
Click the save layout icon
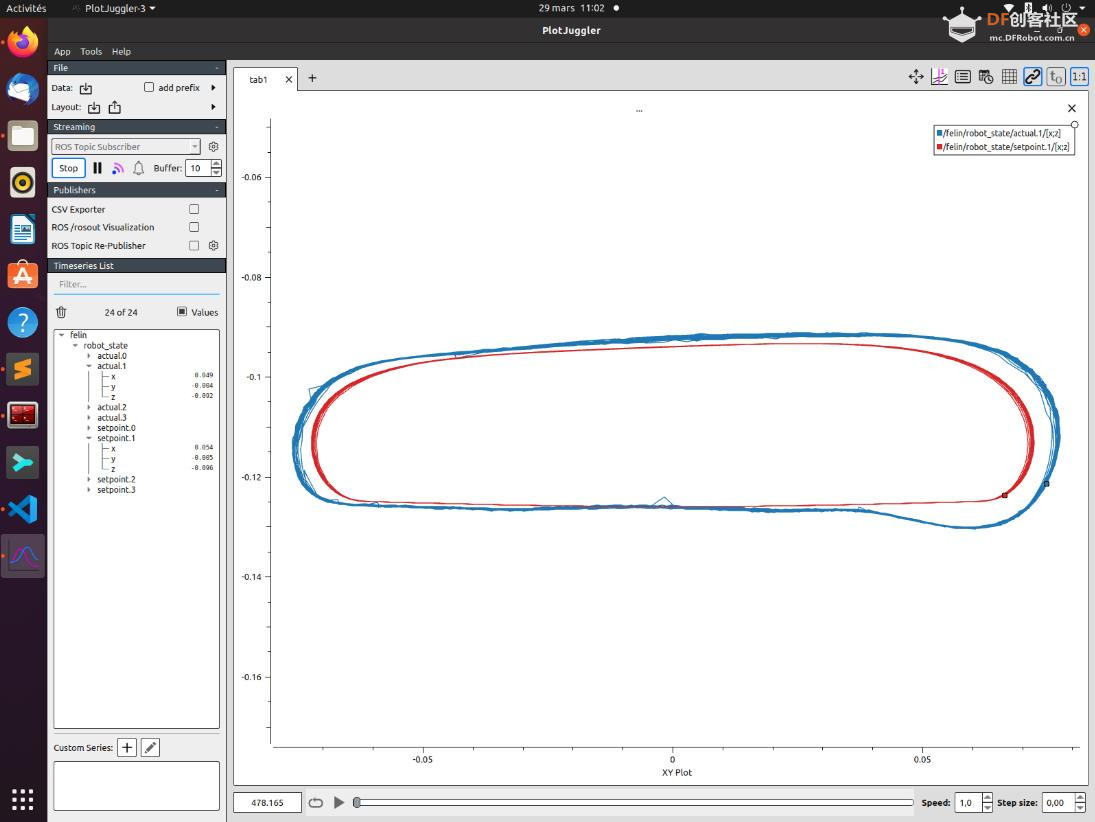pyautogui.click(x=115, y=107)
